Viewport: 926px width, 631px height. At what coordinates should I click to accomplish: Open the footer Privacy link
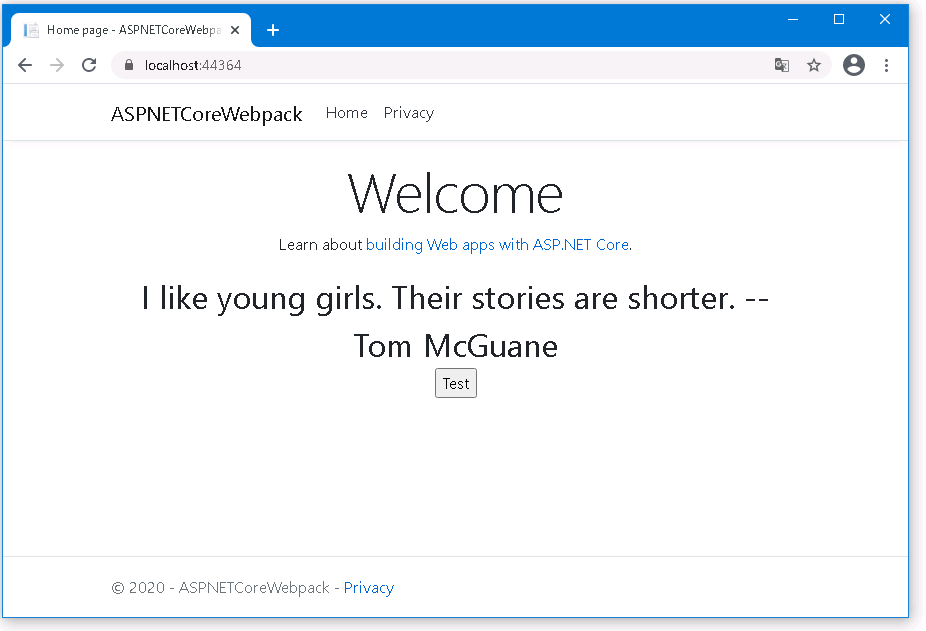[369, 588]
